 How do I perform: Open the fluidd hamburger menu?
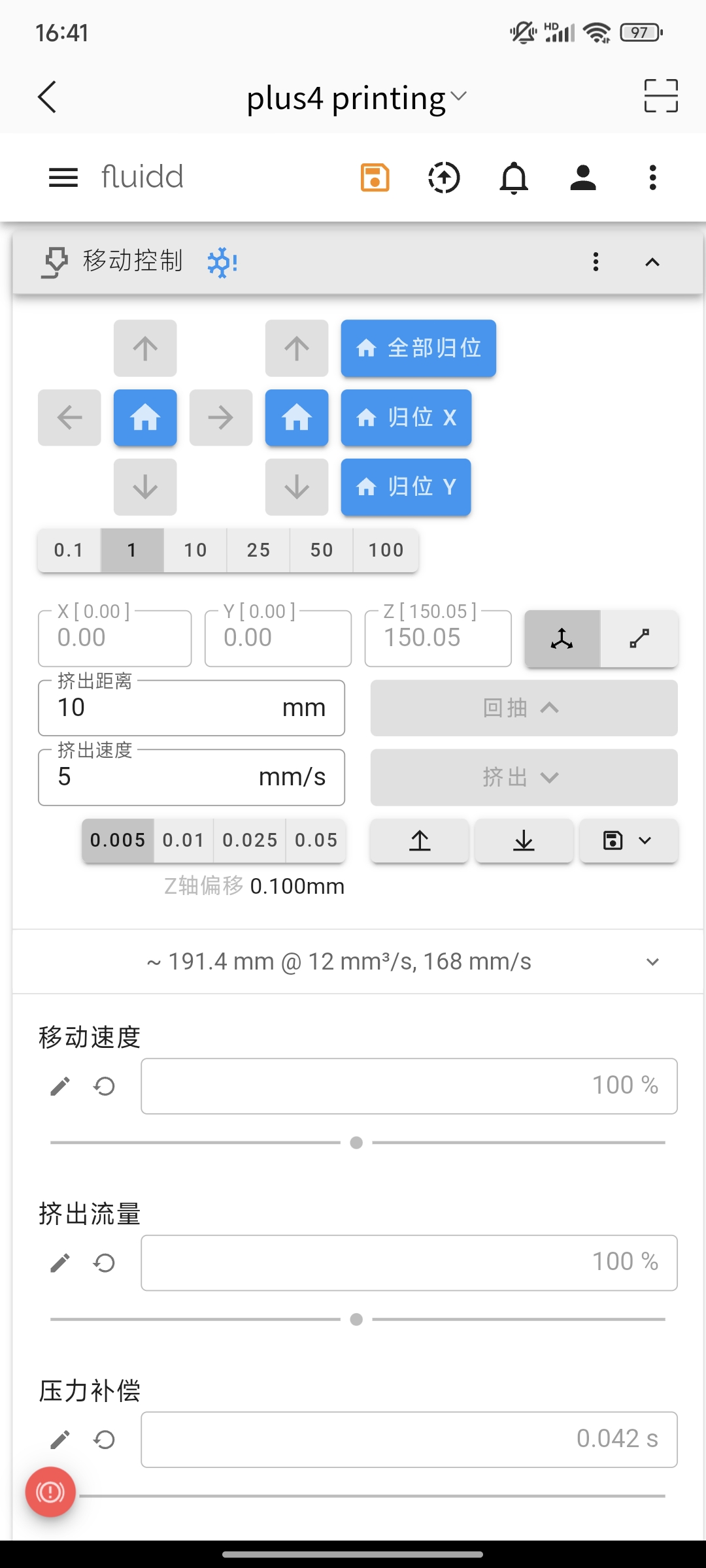click(x=63, y=178)
